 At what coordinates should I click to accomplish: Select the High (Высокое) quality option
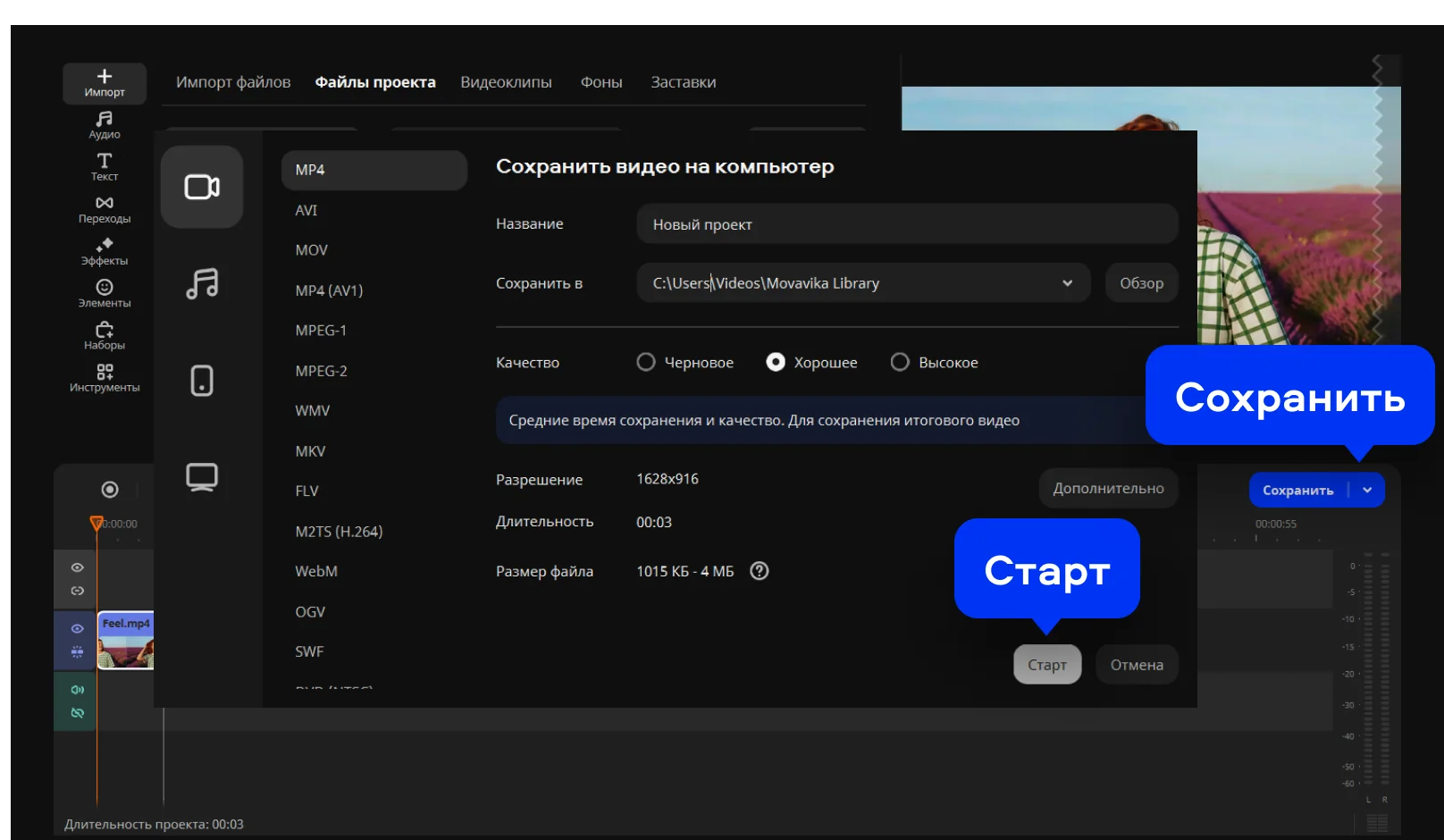click(900, 362)
